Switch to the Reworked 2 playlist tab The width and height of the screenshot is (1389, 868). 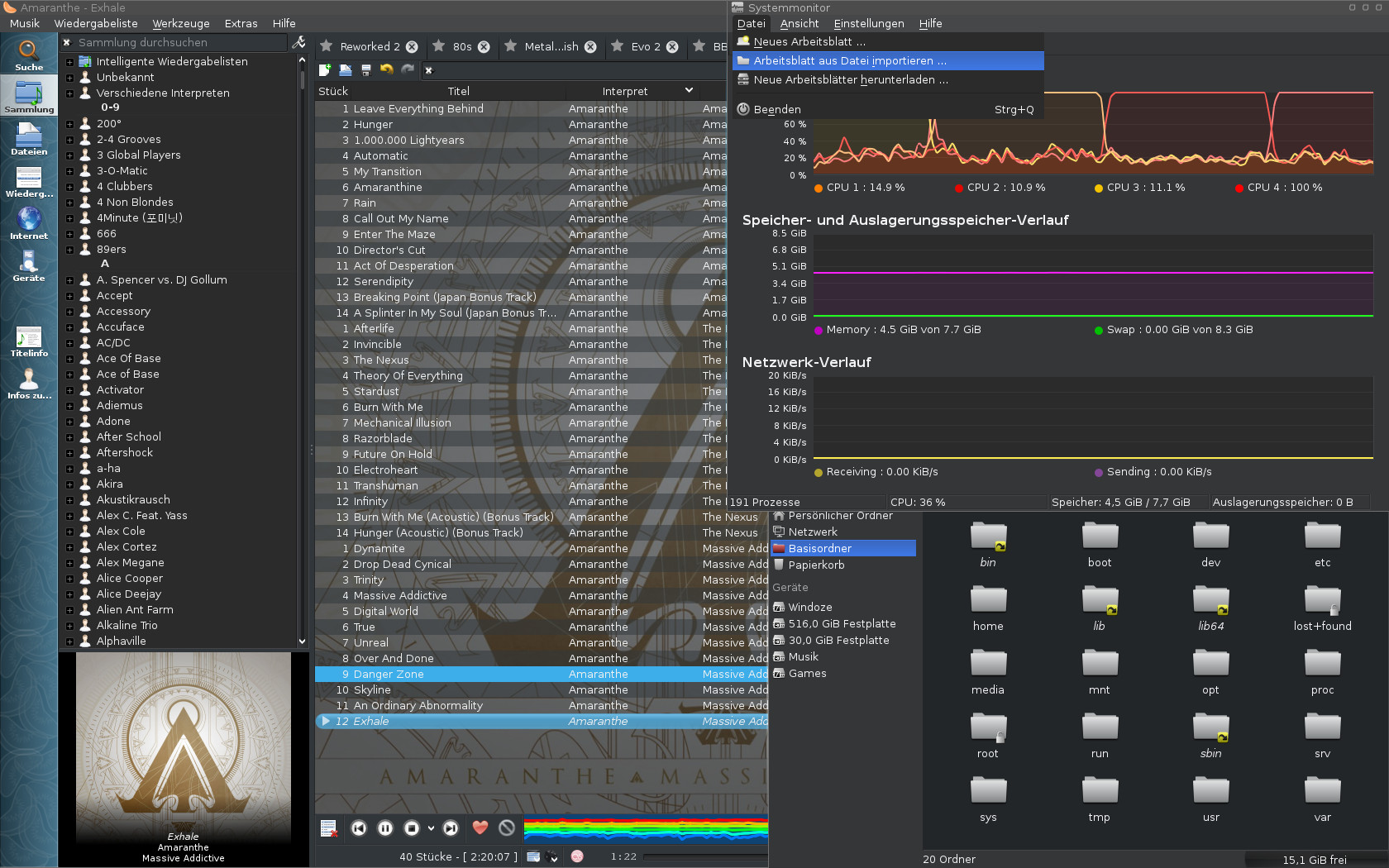click(x=369, y=47)
